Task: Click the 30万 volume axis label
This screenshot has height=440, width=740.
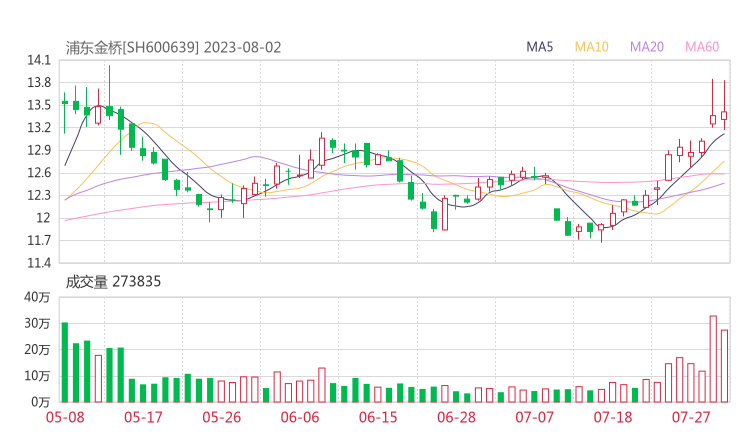Action: pyautogui.click(x=37, y=323)
